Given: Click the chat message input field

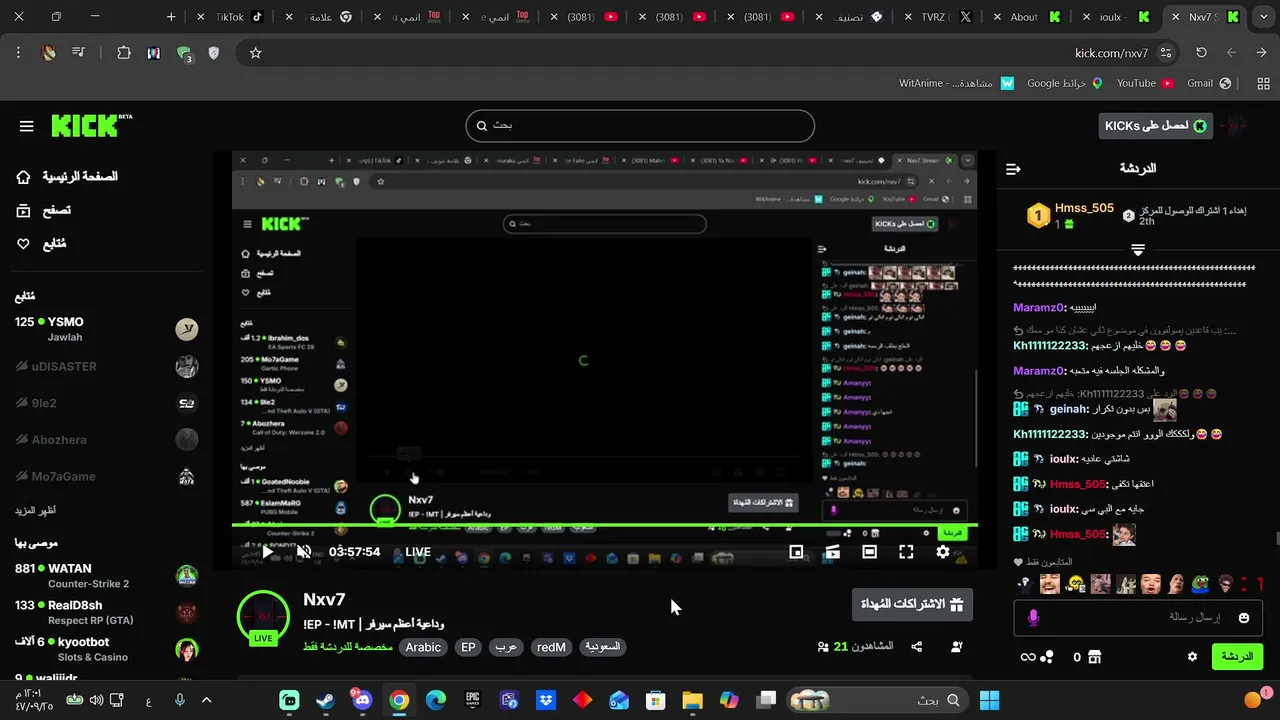Looking at the screenshot, I should (x=1136, y=618).
